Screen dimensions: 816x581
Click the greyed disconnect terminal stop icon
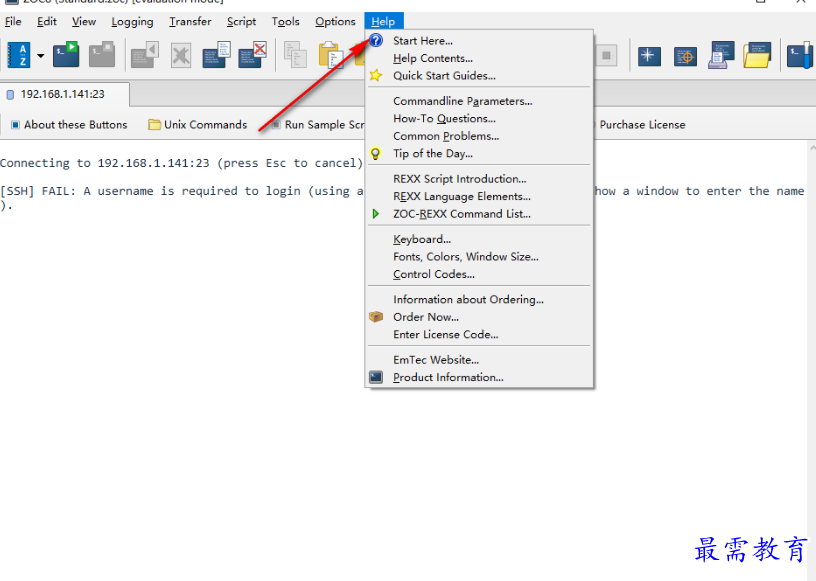(x=102, y=54)
